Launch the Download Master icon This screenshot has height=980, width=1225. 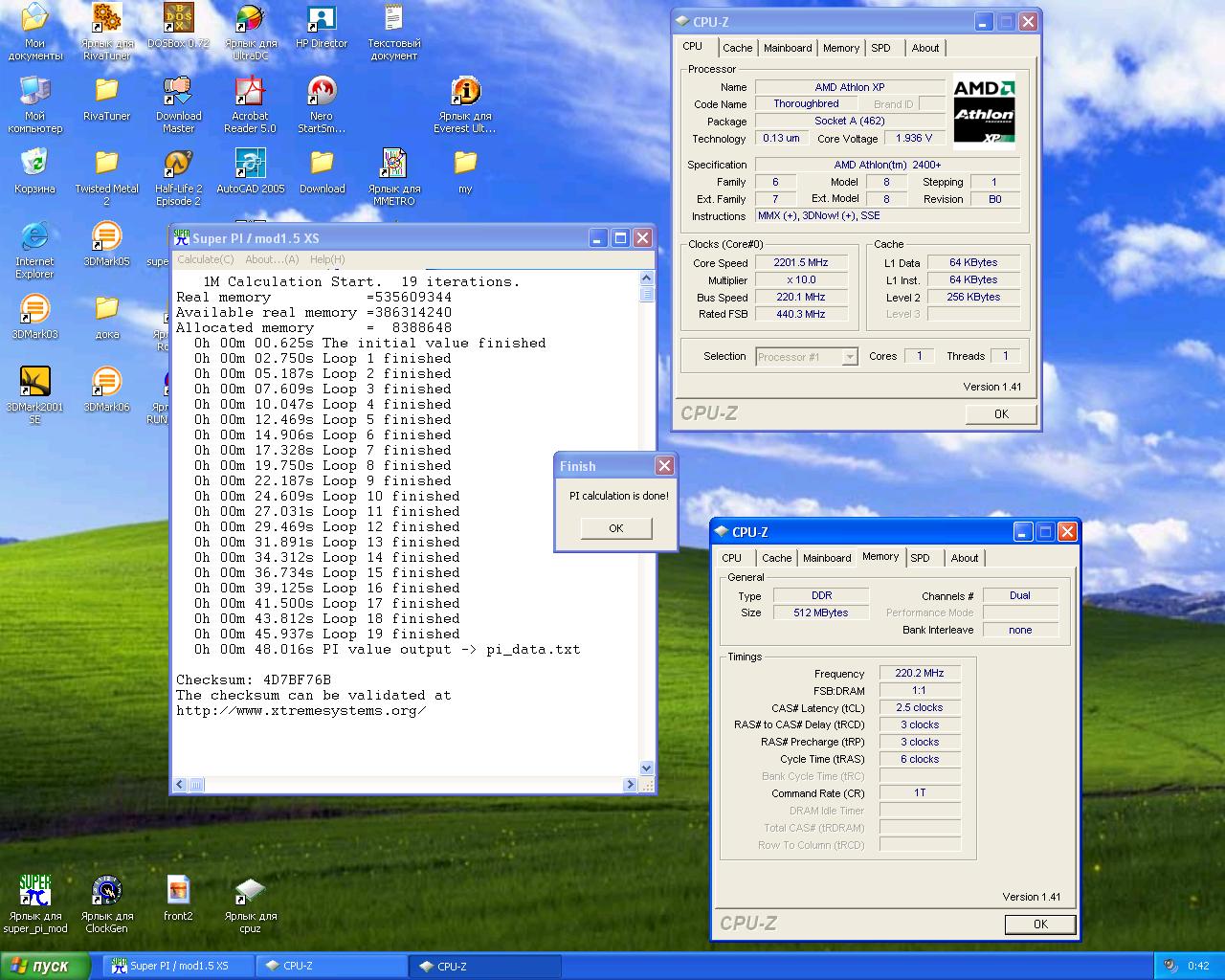[x=178, y=91]
